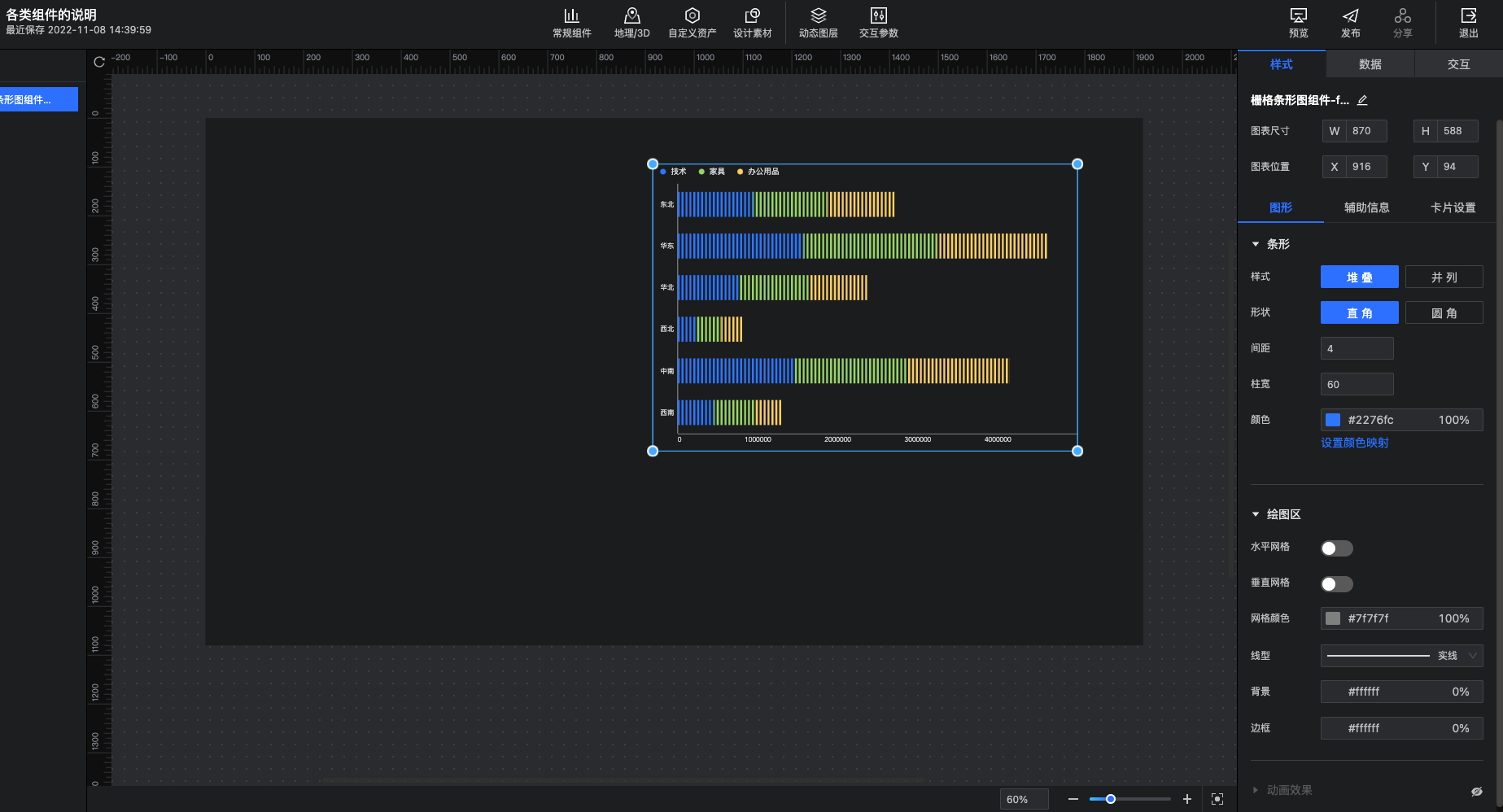1503x812 pixels.
Task: Click the bottom-right chart resize handle
Action: point(1077,451)
